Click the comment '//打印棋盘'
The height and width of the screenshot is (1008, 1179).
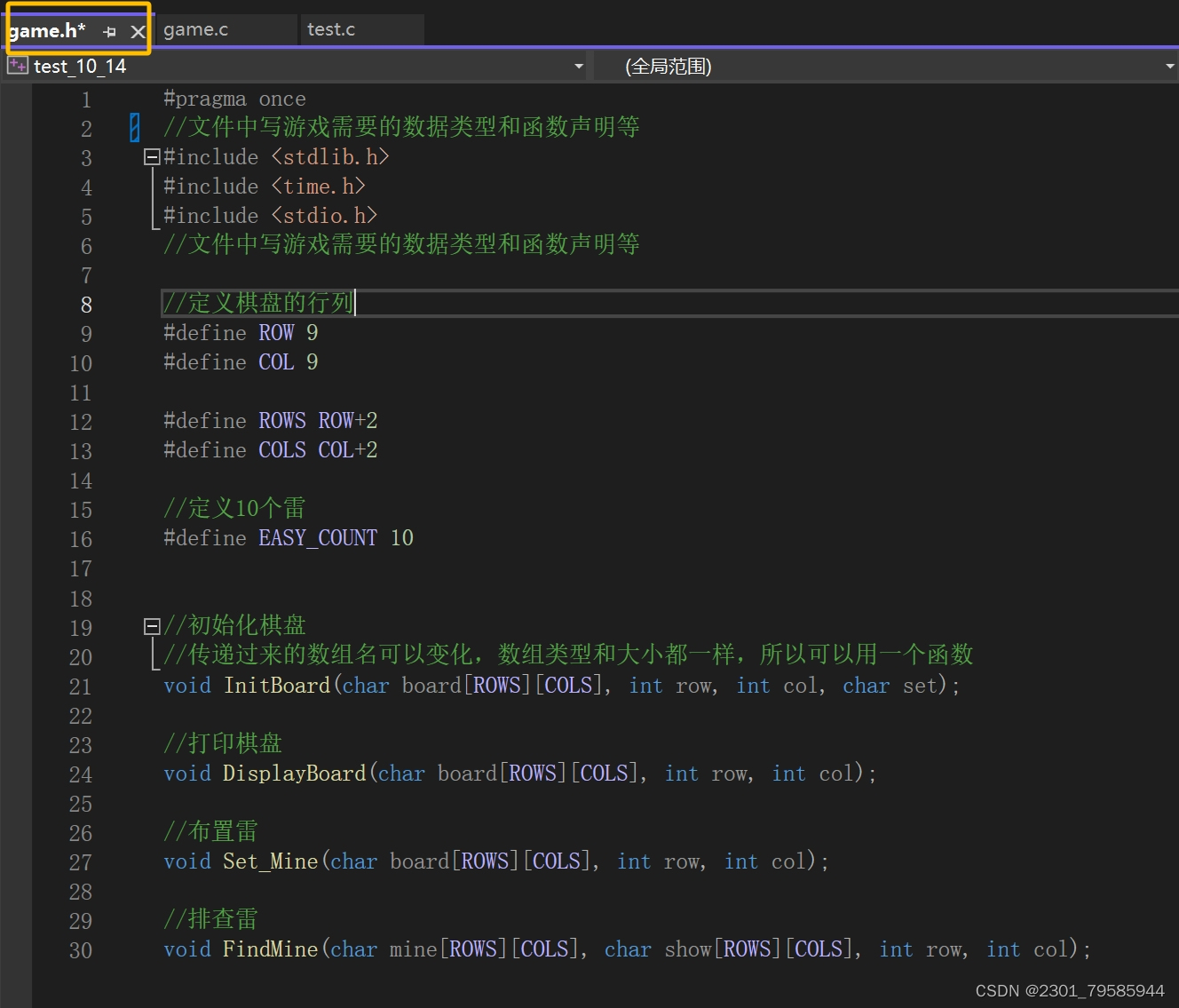(x=223, y=742)
